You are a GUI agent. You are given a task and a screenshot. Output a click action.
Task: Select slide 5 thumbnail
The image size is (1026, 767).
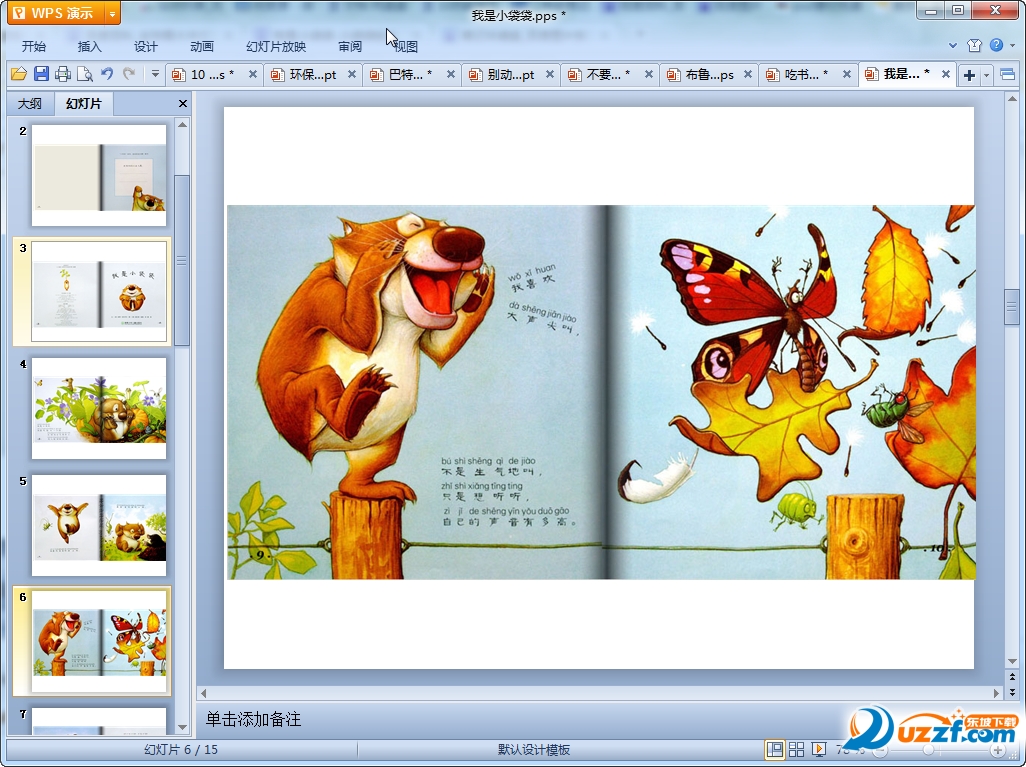click(99, 525)
